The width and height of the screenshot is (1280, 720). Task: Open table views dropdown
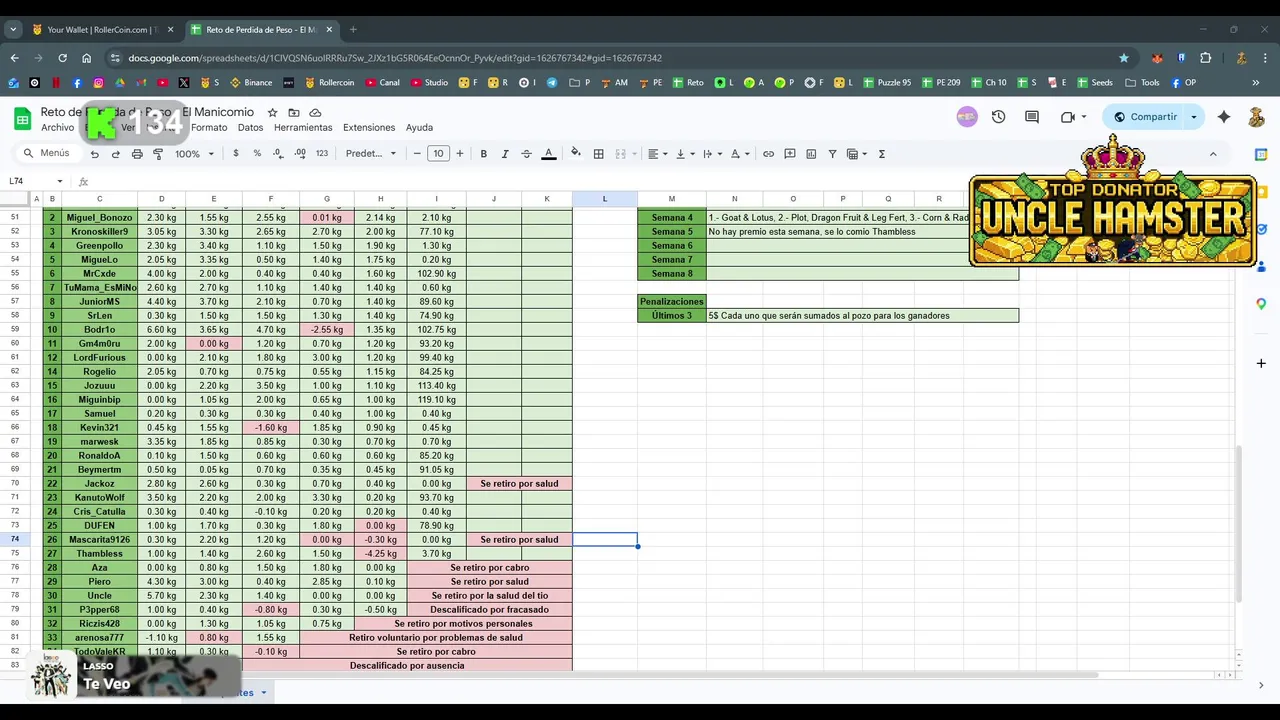(x=856, y=154)
